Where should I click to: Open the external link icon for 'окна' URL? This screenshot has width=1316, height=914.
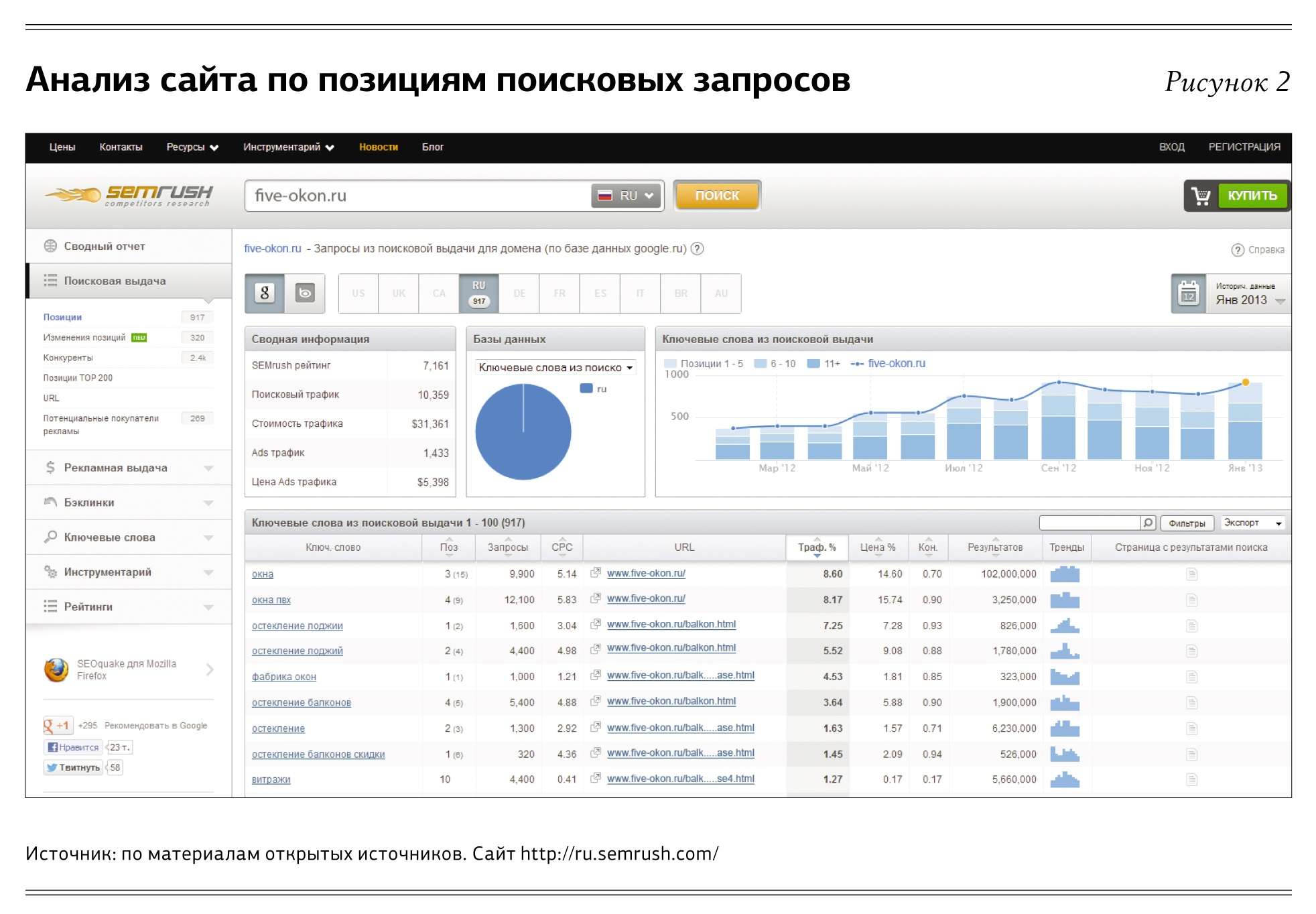[595, 573]
